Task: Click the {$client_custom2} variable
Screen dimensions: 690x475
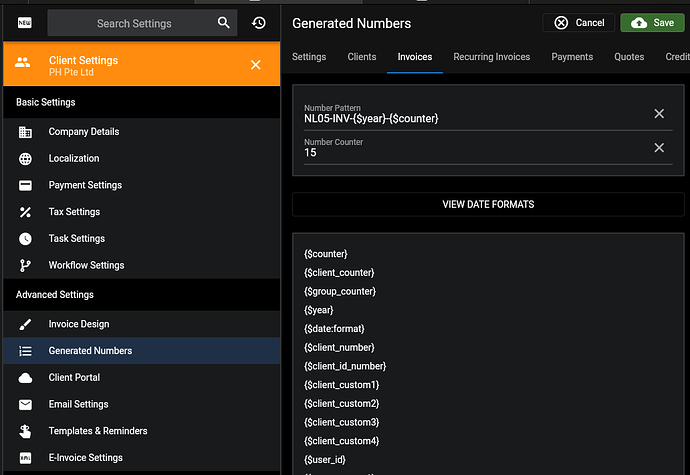Action: tap(341, 404)
